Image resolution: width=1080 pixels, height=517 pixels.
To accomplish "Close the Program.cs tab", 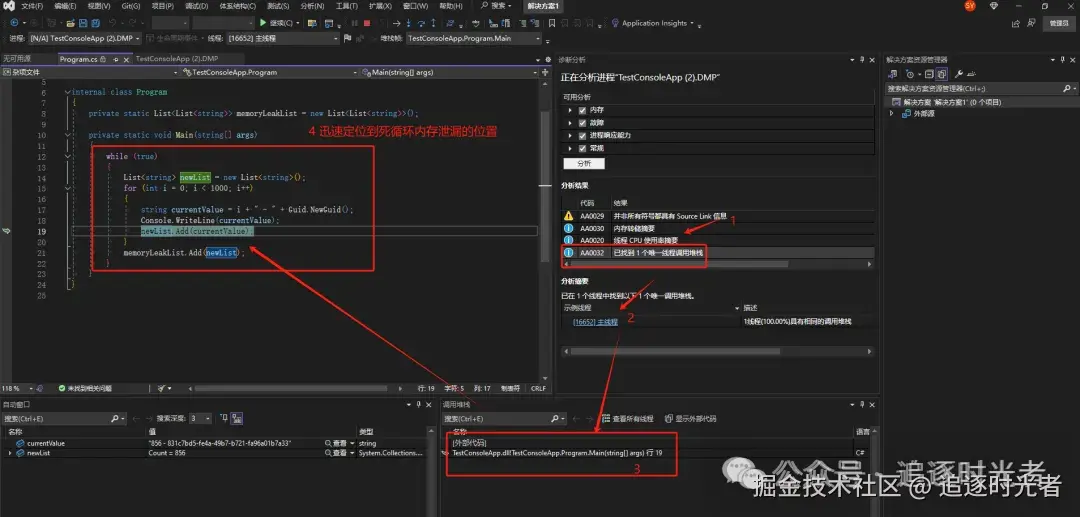I will [x=124, y=60].
